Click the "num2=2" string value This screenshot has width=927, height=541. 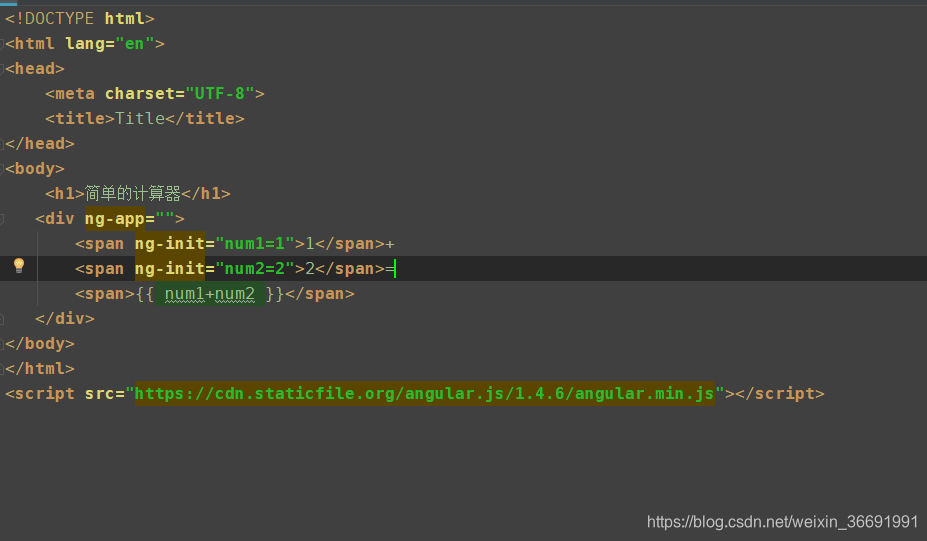click(255, 268)
